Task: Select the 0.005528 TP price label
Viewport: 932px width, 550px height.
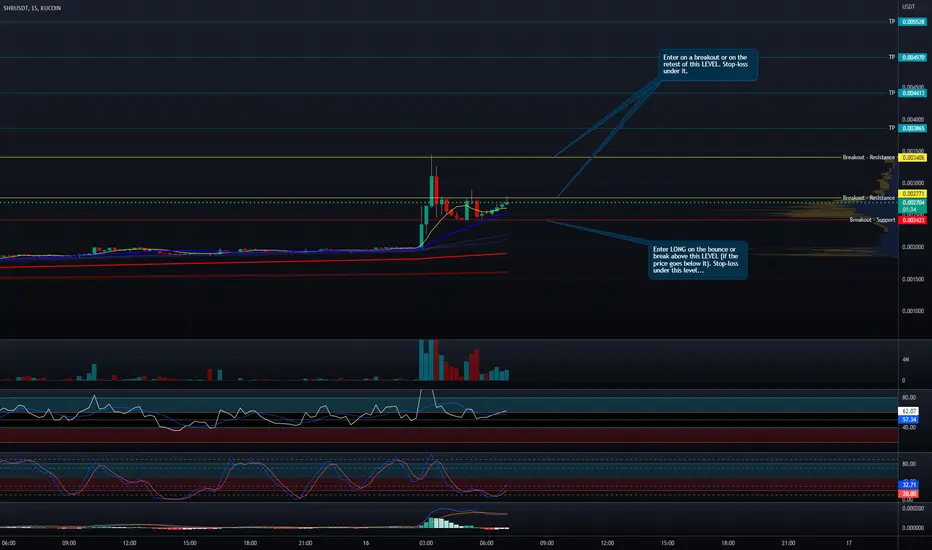Action: point(912,21)
